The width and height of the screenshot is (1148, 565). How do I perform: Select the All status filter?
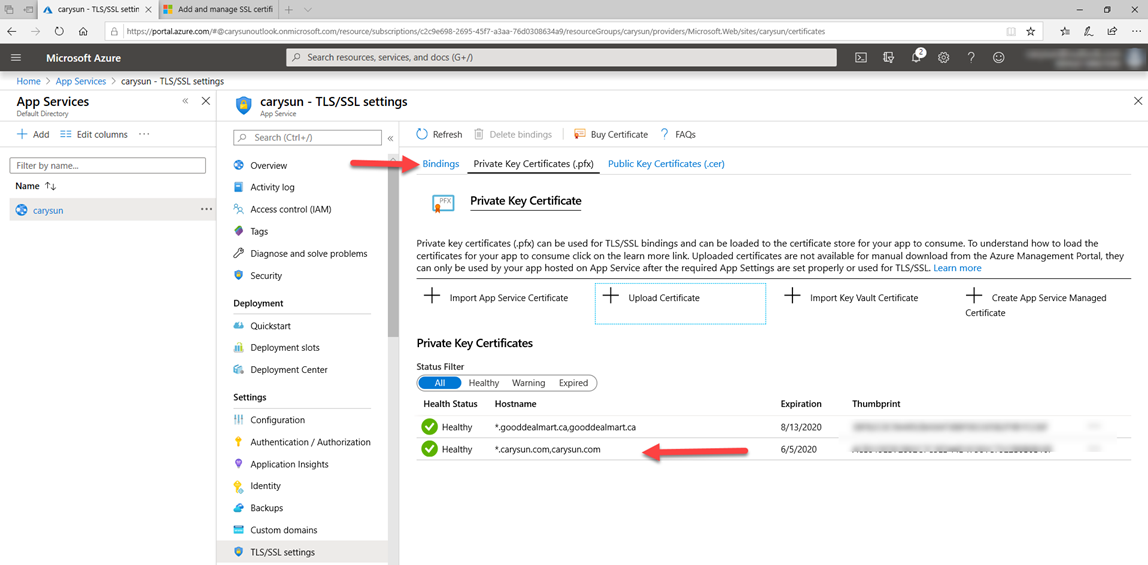(439, 383)
